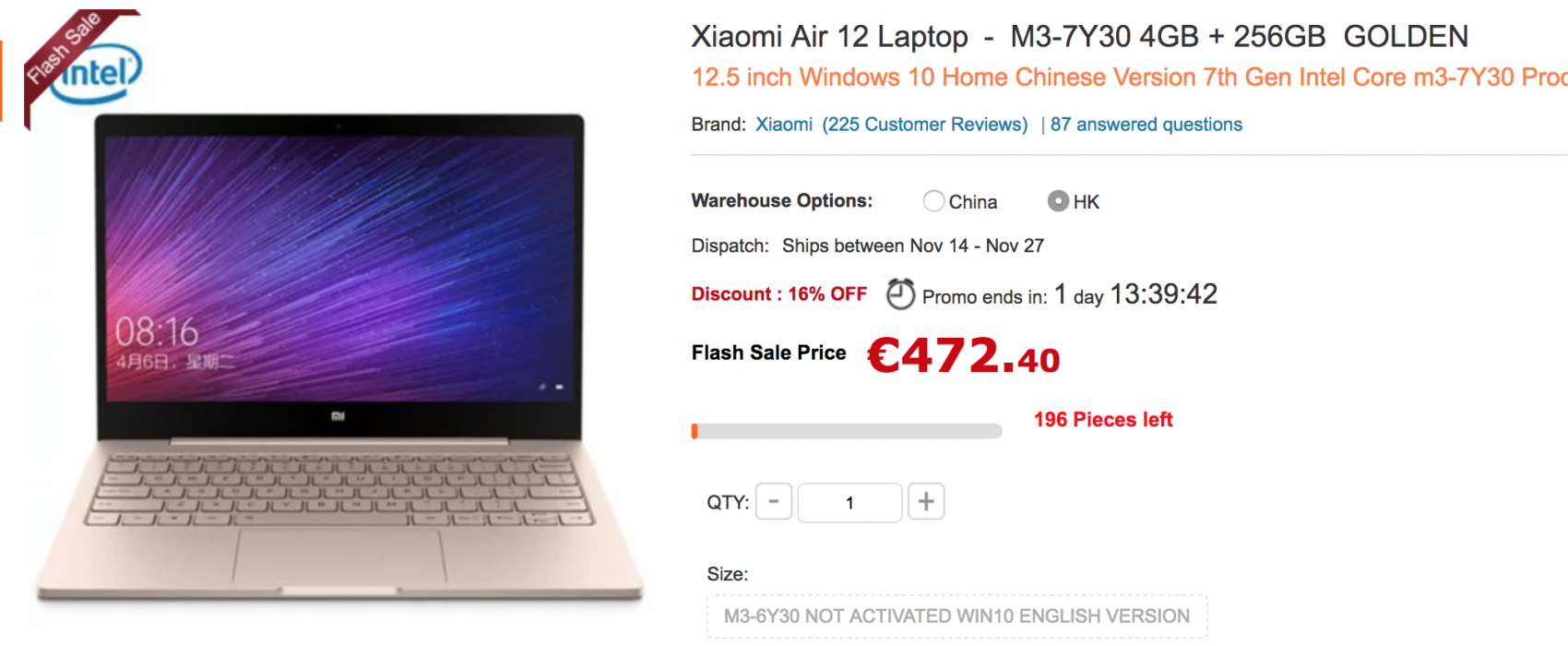The height and width of the screenshot is (646, 1568).
Task: Click the Dispatch ships between dates text
Action: pyautogui.click(x=868, y=246)
